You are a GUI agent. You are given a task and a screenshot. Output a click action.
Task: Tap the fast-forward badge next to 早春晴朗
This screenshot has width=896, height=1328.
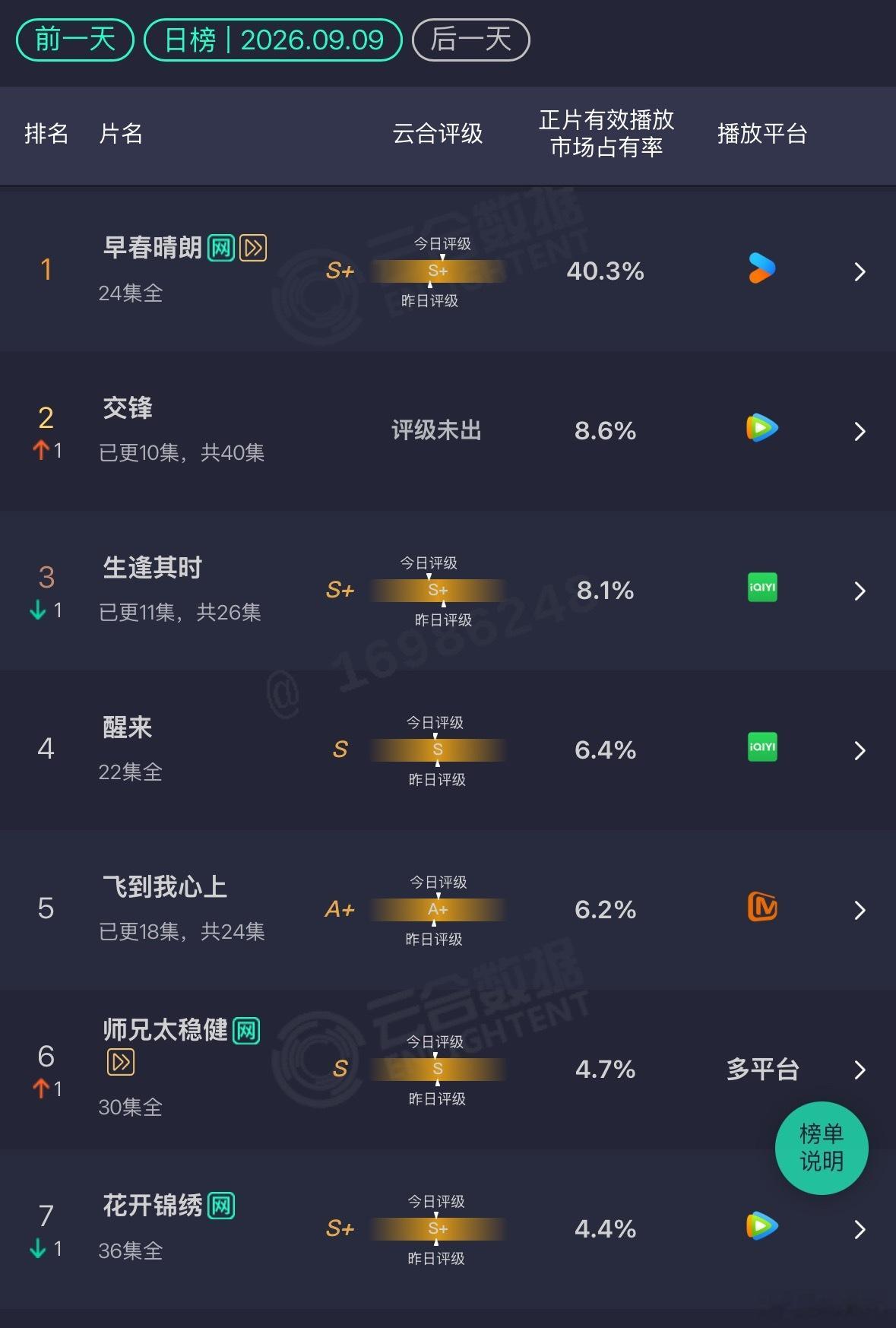253,248
